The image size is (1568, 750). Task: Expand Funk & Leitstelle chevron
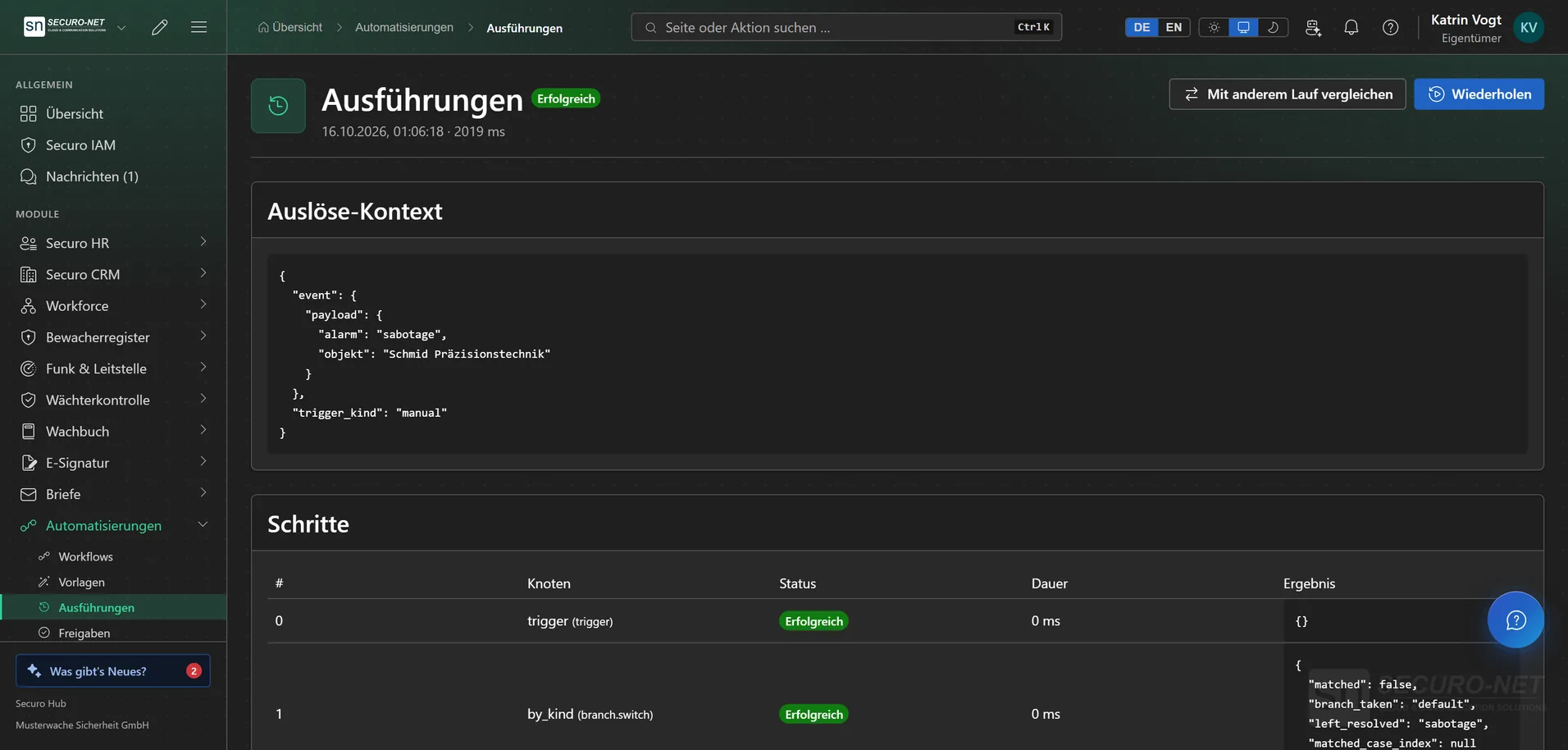tap(203, 368)
